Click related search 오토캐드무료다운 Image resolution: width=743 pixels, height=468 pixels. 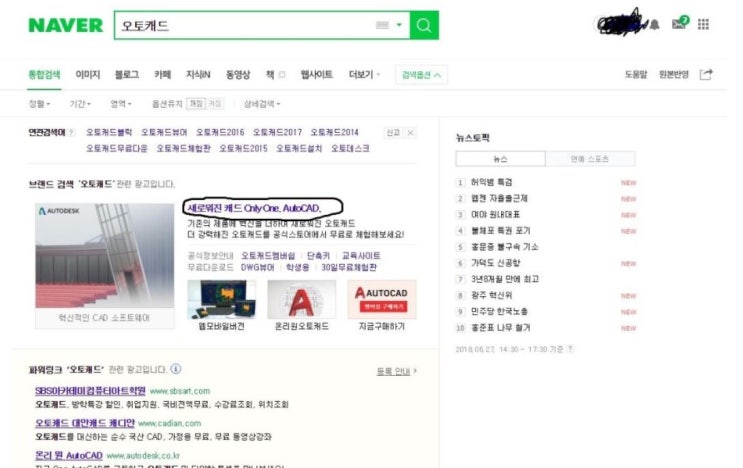click(117, 149)
